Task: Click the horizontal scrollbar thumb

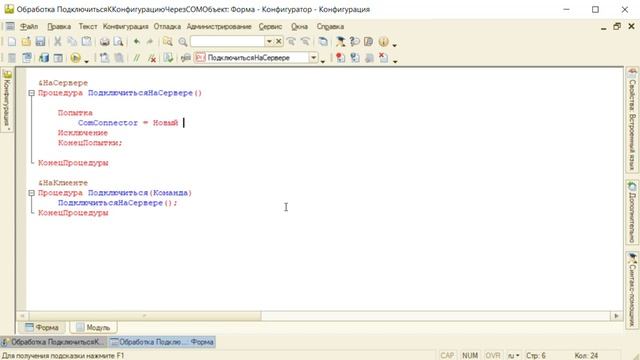Action: (144, 316)
